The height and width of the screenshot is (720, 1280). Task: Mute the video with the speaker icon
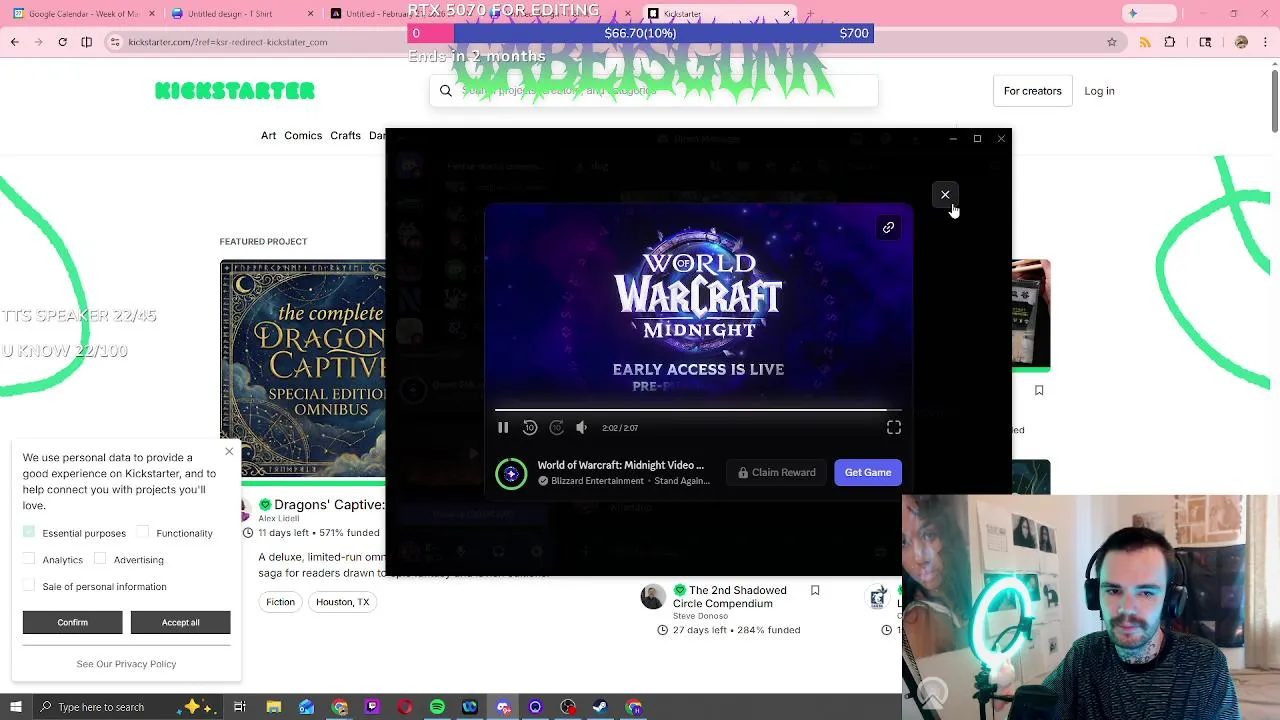(x=582, y=428)
